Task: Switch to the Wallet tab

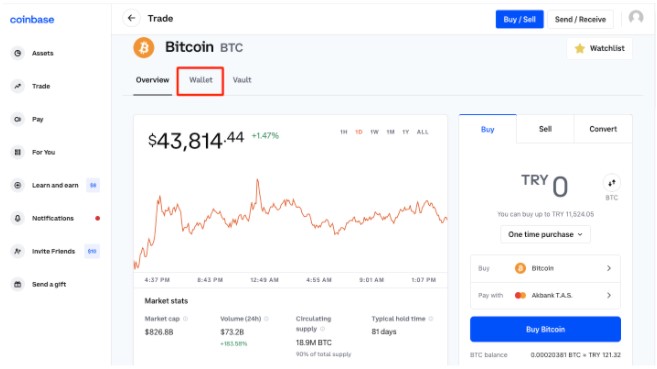Action: click(201, 80)
